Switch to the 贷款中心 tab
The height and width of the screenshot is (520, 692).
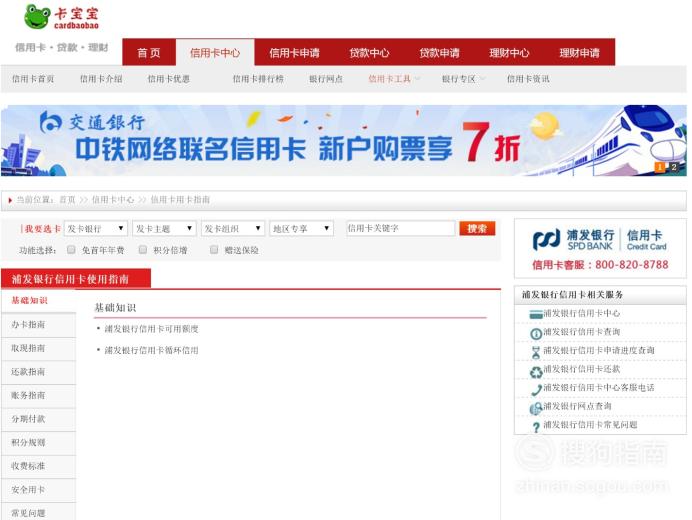tap(369, 53)
